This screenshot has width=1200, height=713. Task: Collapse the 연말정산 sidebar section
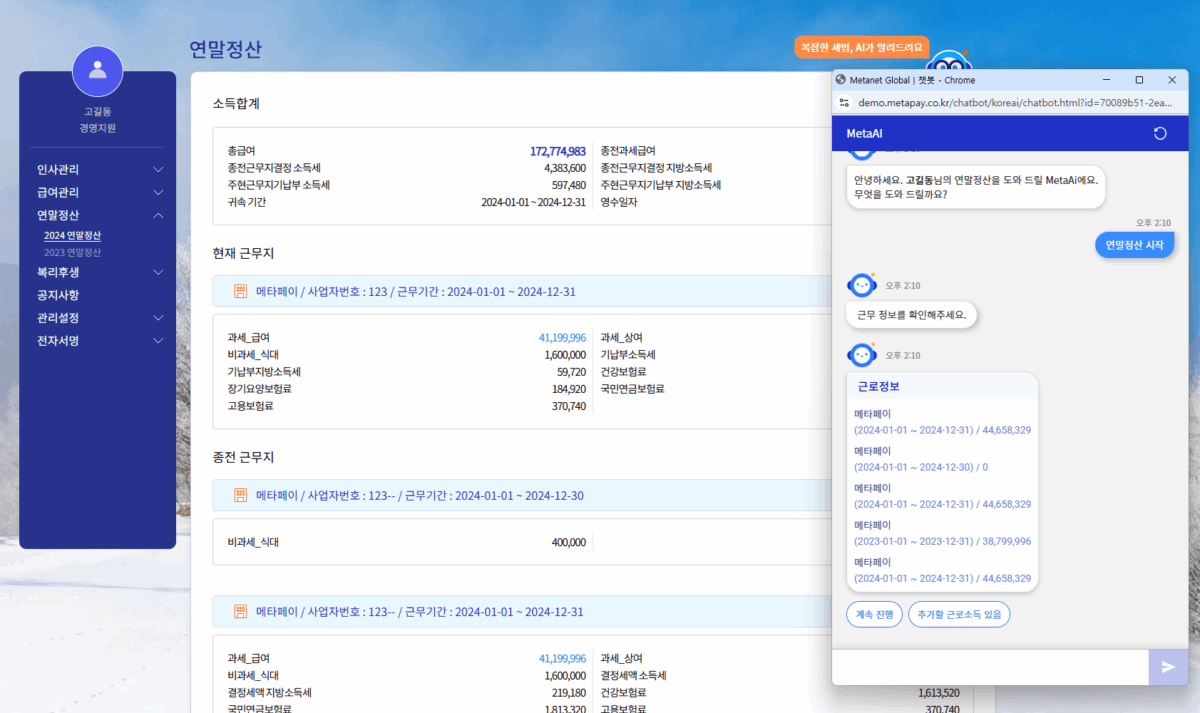pyautogui.click(x=157, y=215)
